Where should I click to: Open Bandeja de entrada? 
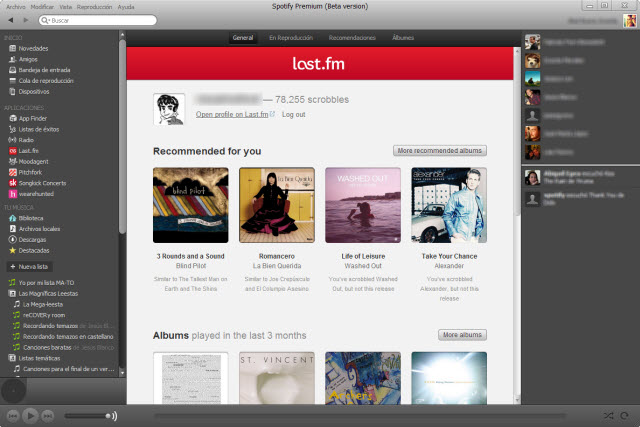(44, 70)
